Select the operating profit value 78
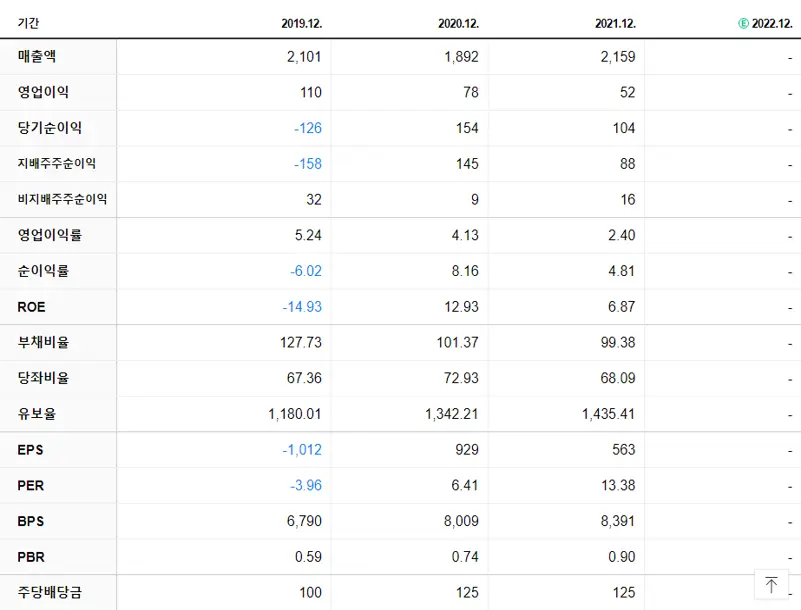The height and width of the screenshot is (610, 801). click(471, 92)
